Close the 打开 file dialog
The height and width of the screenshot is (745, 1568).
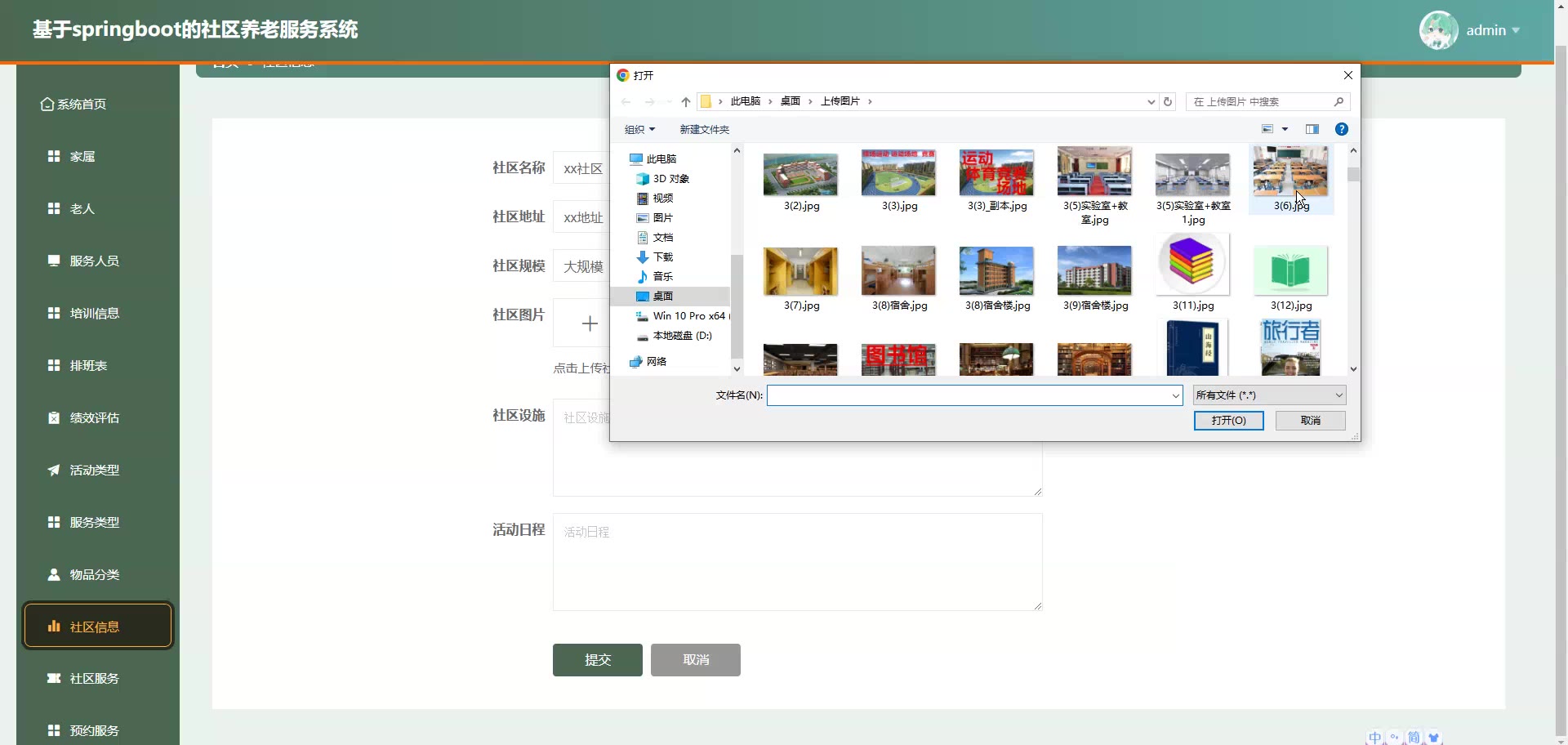click(1347, 75)
